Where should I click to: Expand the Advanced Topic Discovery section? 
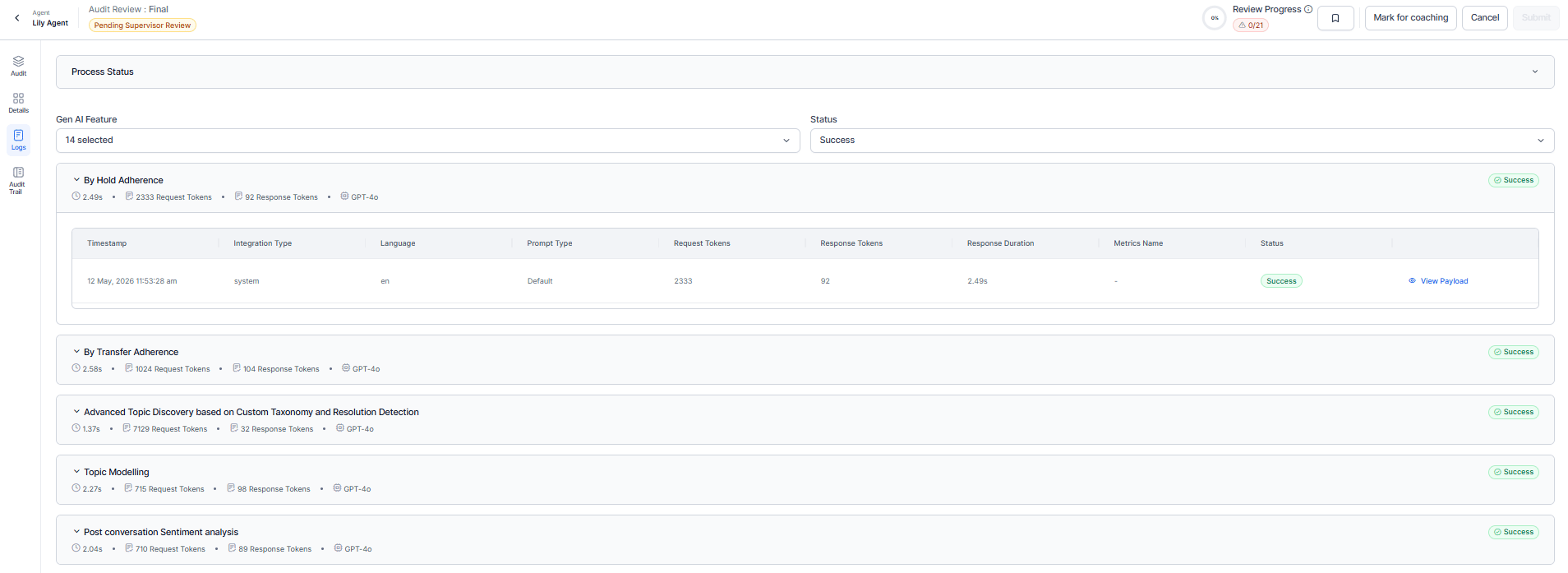(76, 412)
